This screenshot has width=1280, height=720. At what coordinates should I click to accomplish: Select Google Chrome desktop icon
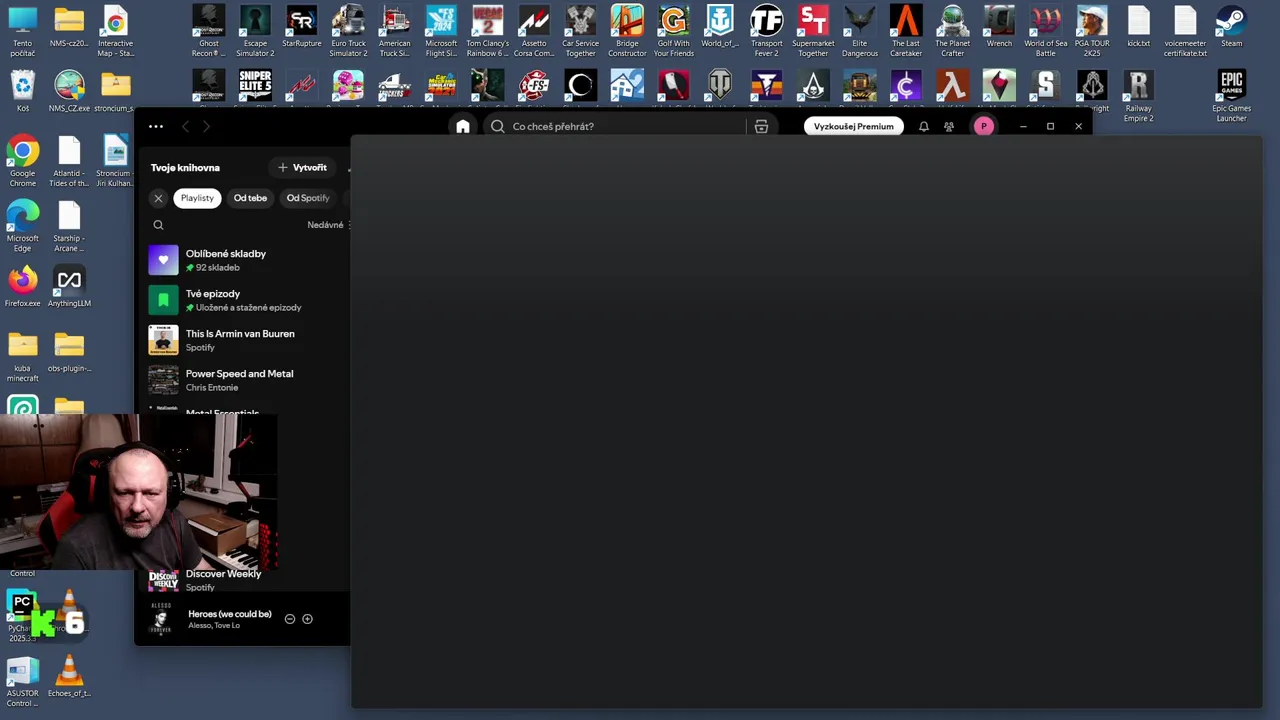23,162
